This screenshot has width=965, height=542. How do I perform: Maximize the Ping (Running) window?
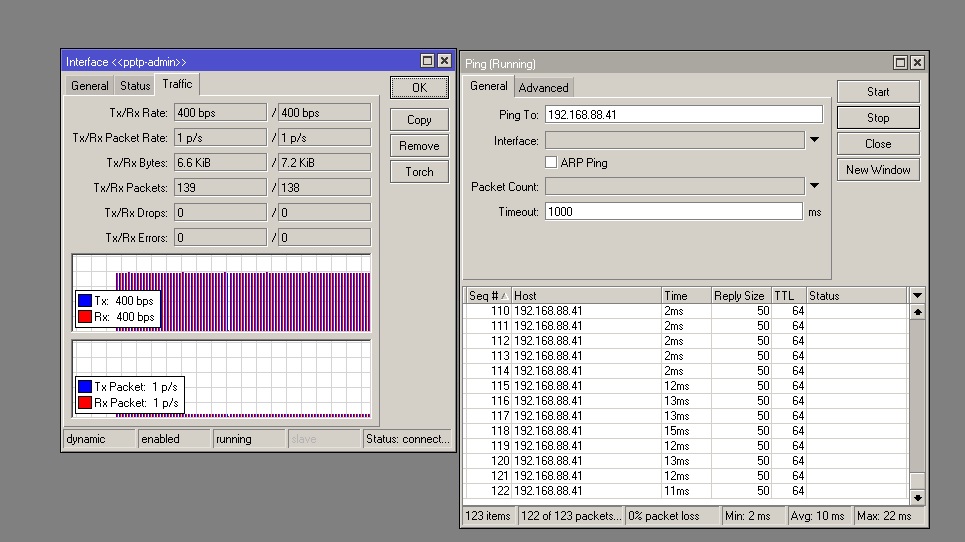coord(901,63)
